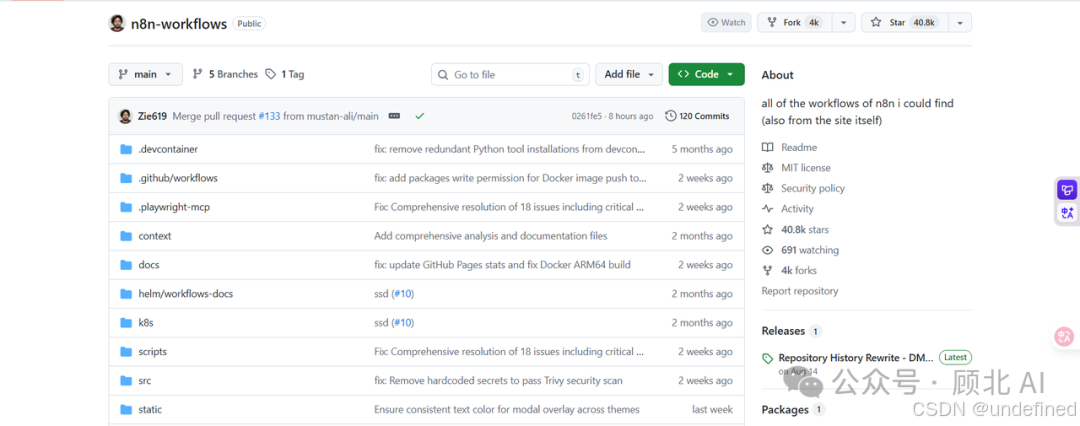Expand commit message ellipsis button
1080x426 pixels.
(x=394, y=116)
